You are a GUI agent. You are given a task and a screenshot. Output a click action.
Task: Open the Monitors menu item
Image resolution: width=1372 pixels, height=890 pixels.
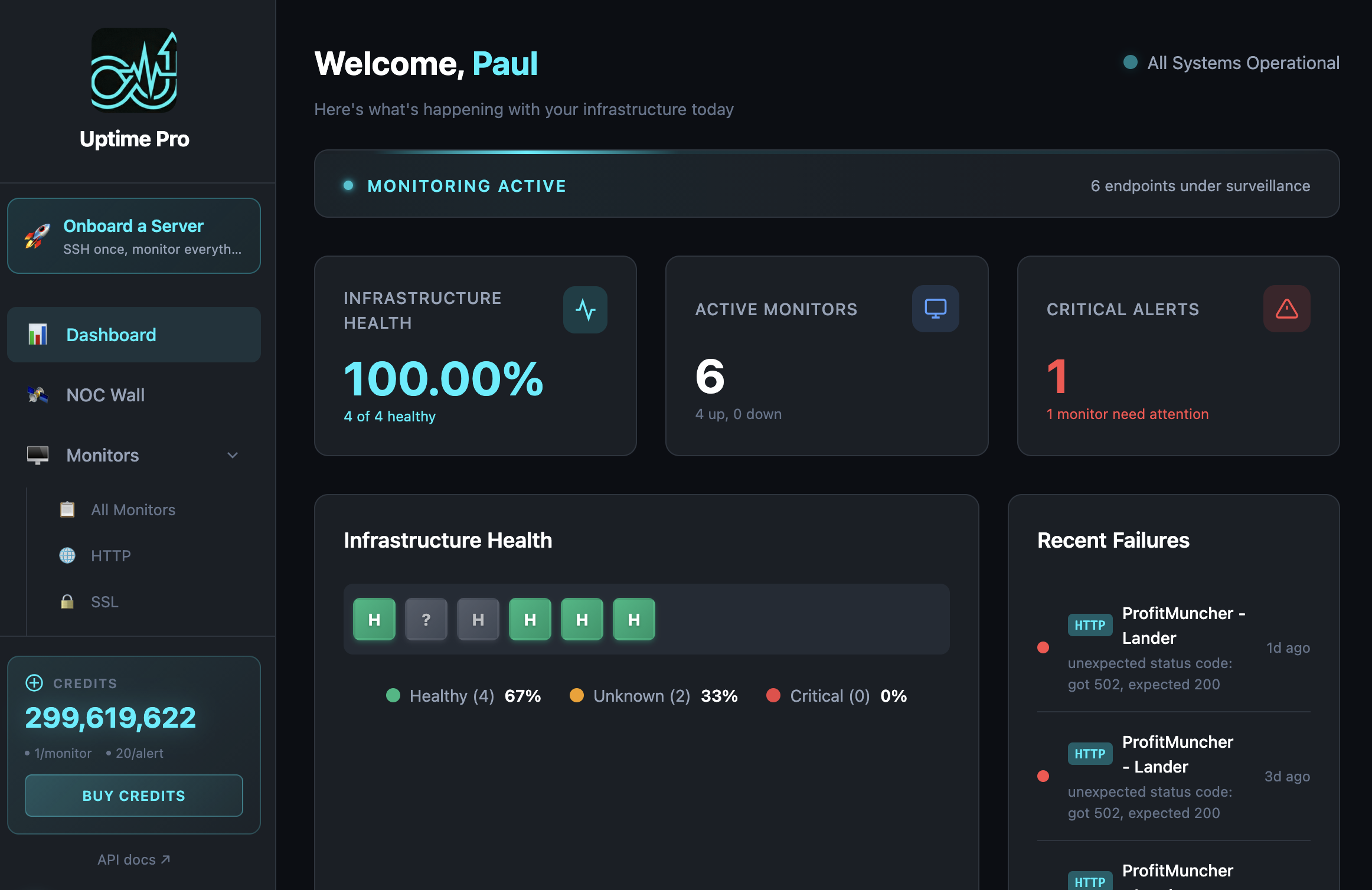134,455
